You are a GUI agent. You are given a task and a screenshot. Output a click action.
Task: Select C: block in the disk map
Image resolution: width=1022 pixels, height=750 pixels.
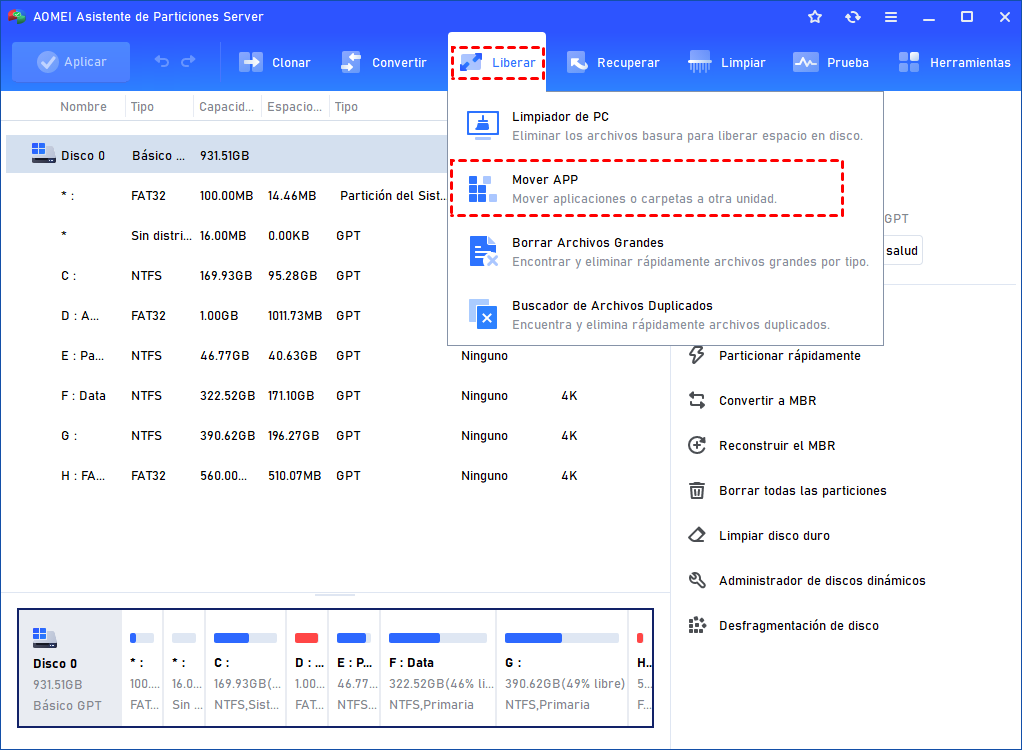point(246,668)
